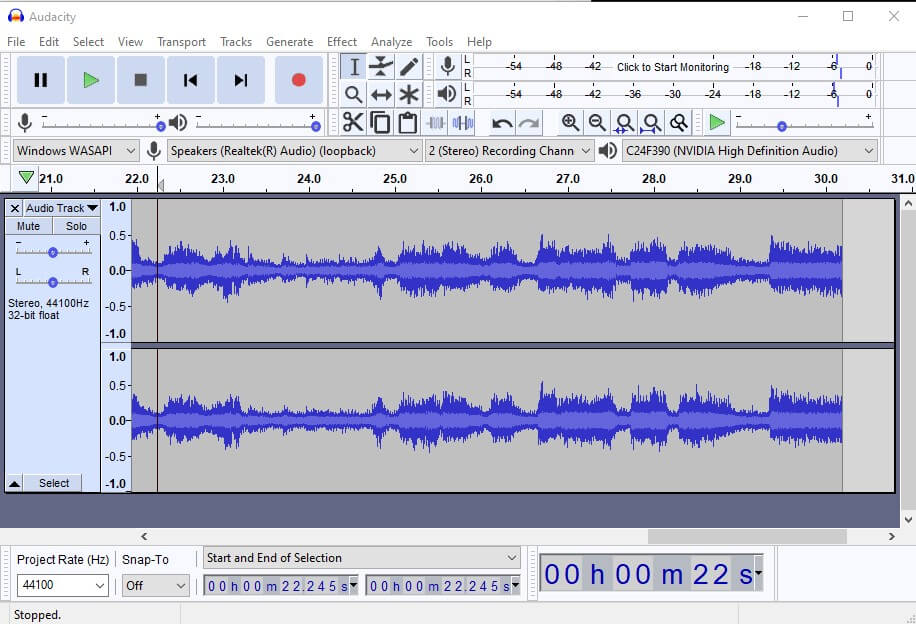The height and width of the screenshot is (624, 916).
Task: Click the track Select button
Action: 54,483
